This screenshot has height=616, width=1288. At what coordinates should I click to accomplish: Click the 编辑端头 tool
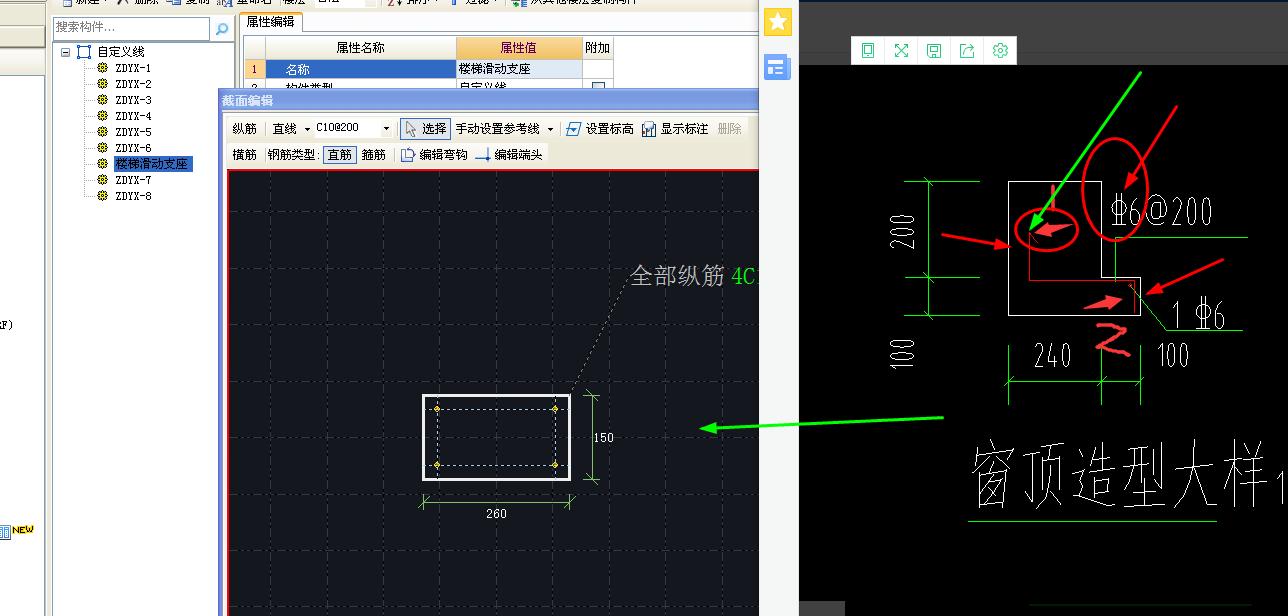[509, 155]
